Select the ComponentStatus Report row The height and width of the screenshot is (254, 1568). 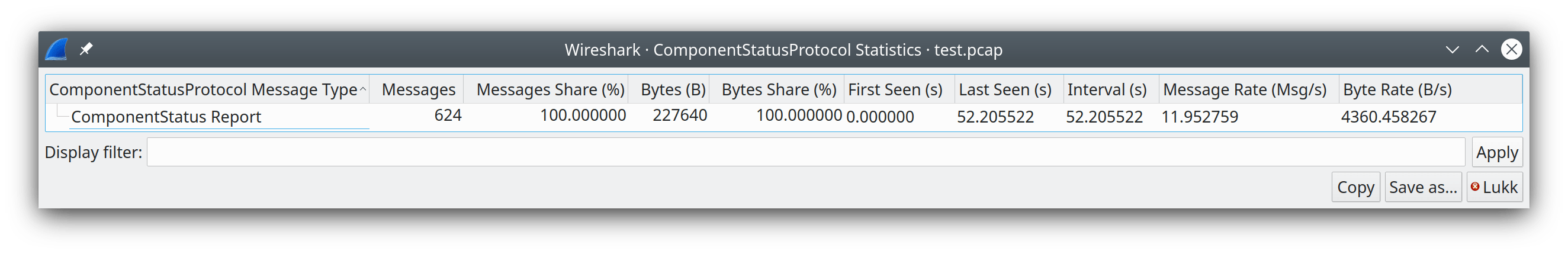coord(166,116)
